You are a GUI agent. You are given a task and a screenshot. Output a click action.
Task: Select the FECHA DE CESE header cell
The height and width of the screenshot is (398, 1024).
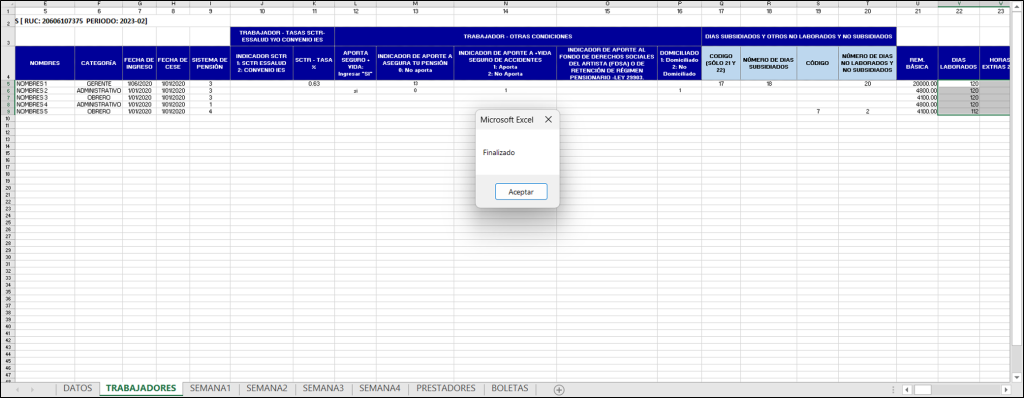(x=173, y=63)
